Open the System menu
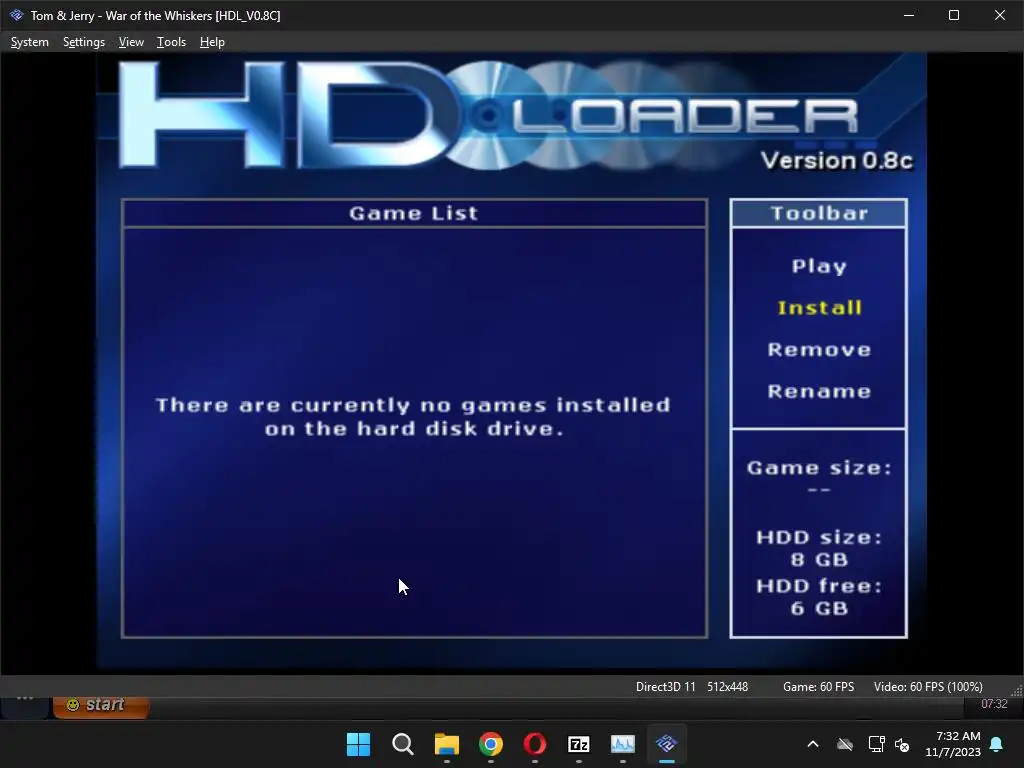This screenshot has height=768, width=1024. click(29, 42)
